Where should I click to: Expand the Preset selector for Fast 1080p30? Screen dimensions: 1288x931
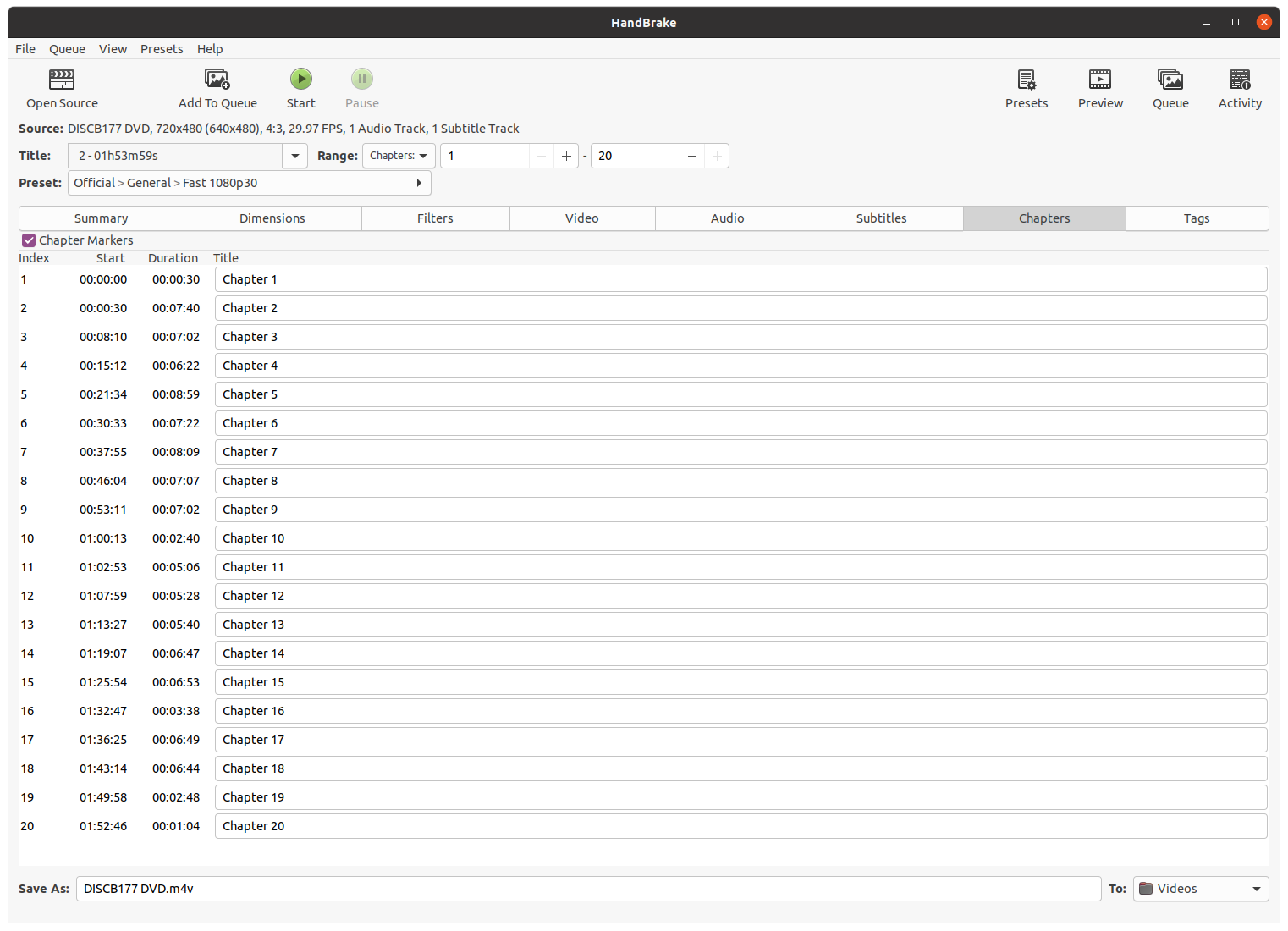pyautogui.click(x=418, y=183)
